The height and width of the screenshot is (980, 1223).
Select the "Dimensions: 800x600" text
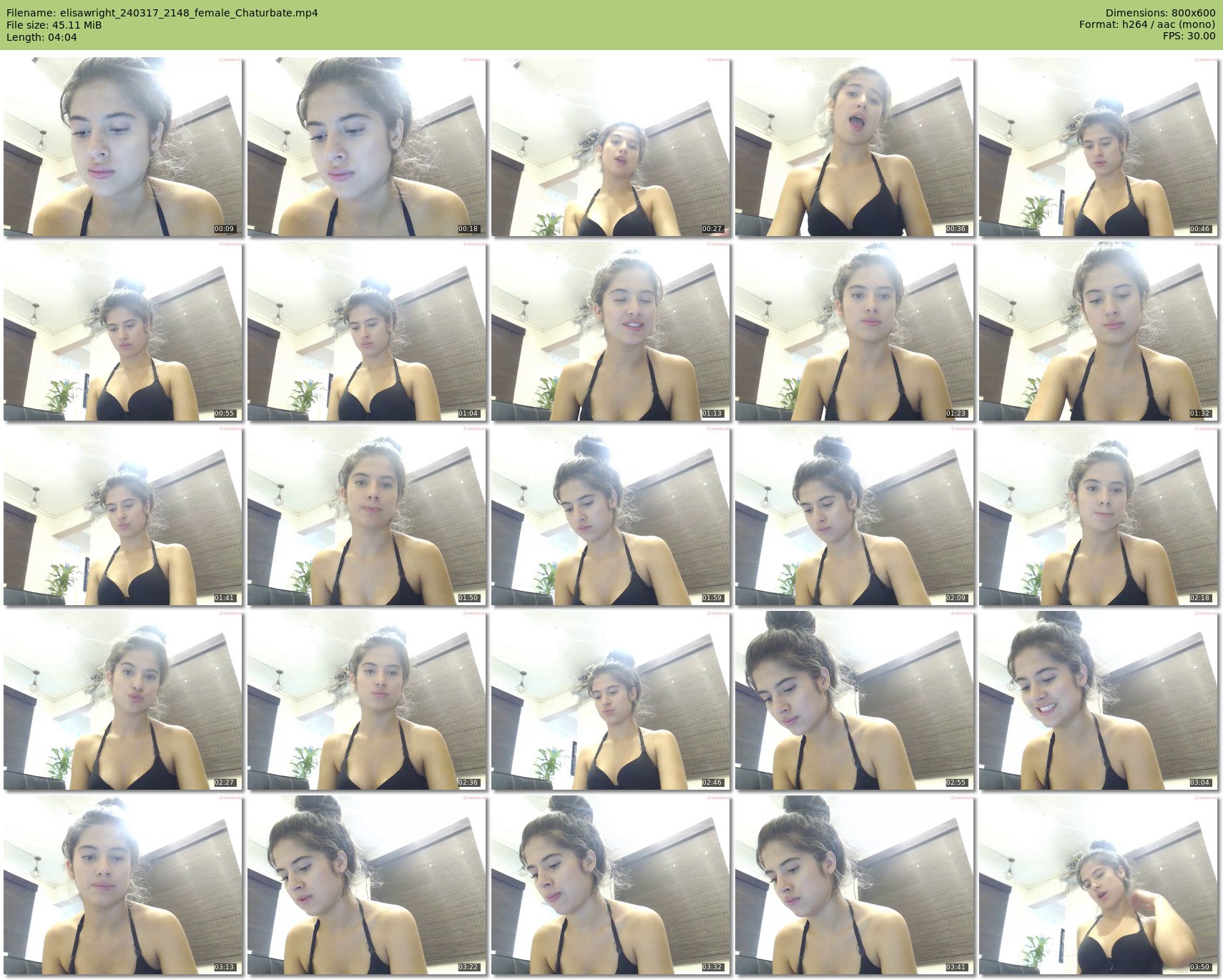tap(1160, 13)
